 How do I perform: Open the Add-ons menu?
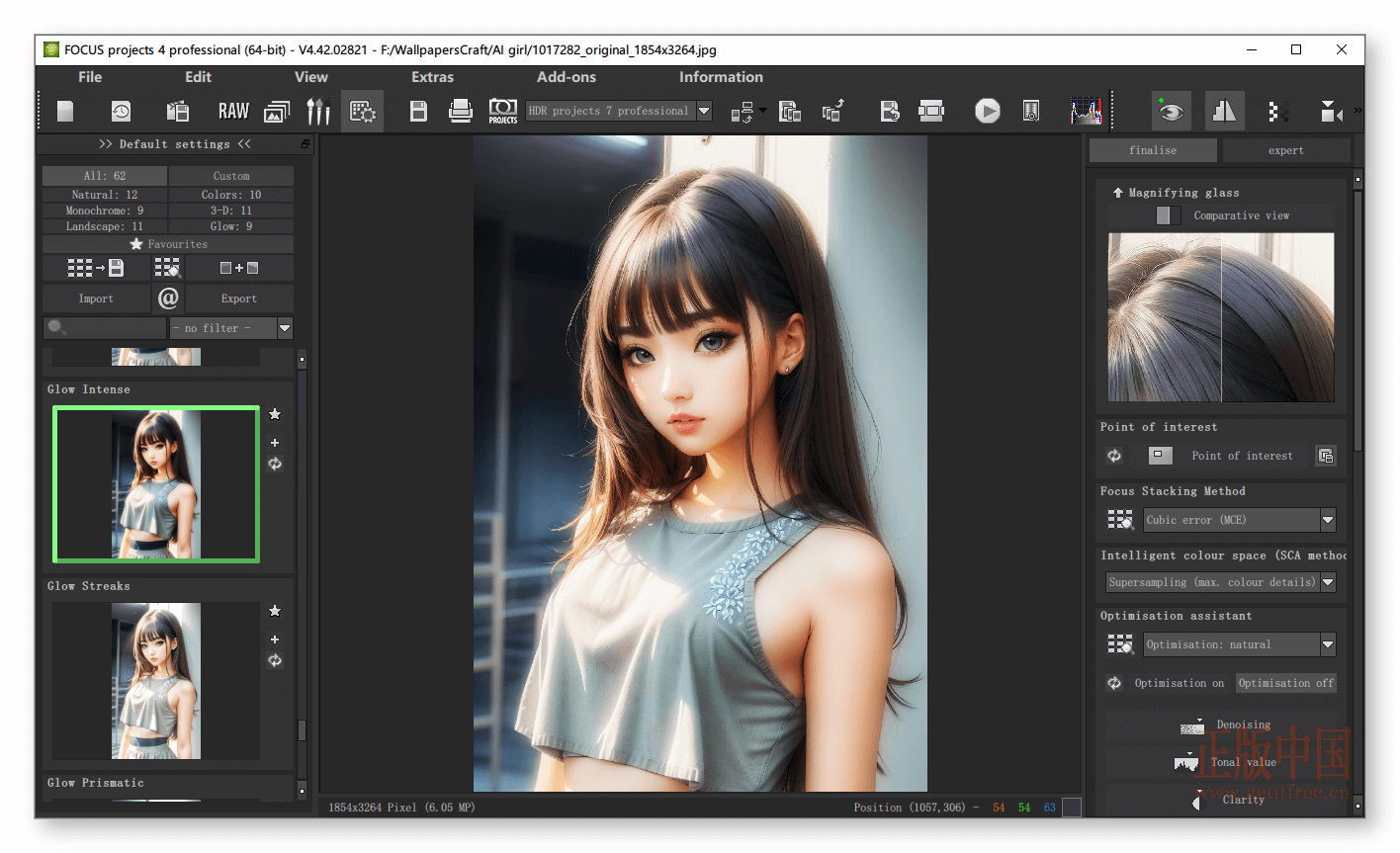coord(567,77)
